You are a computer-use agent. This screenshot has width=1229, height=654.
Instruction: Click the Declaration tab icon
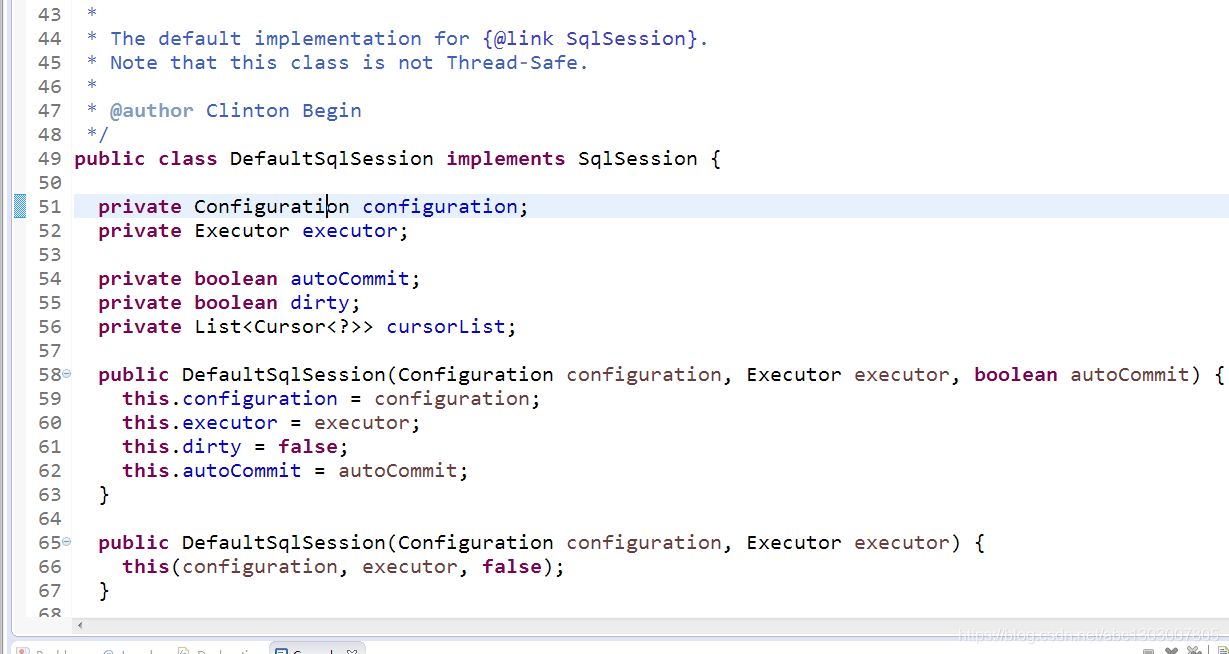coord(185,650)
